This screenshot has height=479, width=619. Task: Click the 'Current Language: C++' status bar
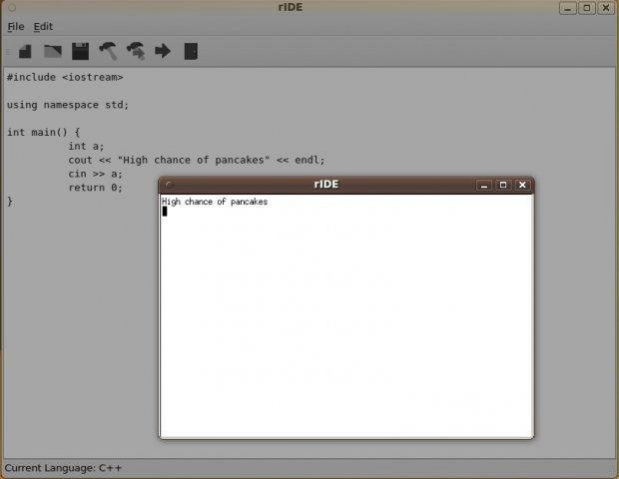click(x=63, y=468)
